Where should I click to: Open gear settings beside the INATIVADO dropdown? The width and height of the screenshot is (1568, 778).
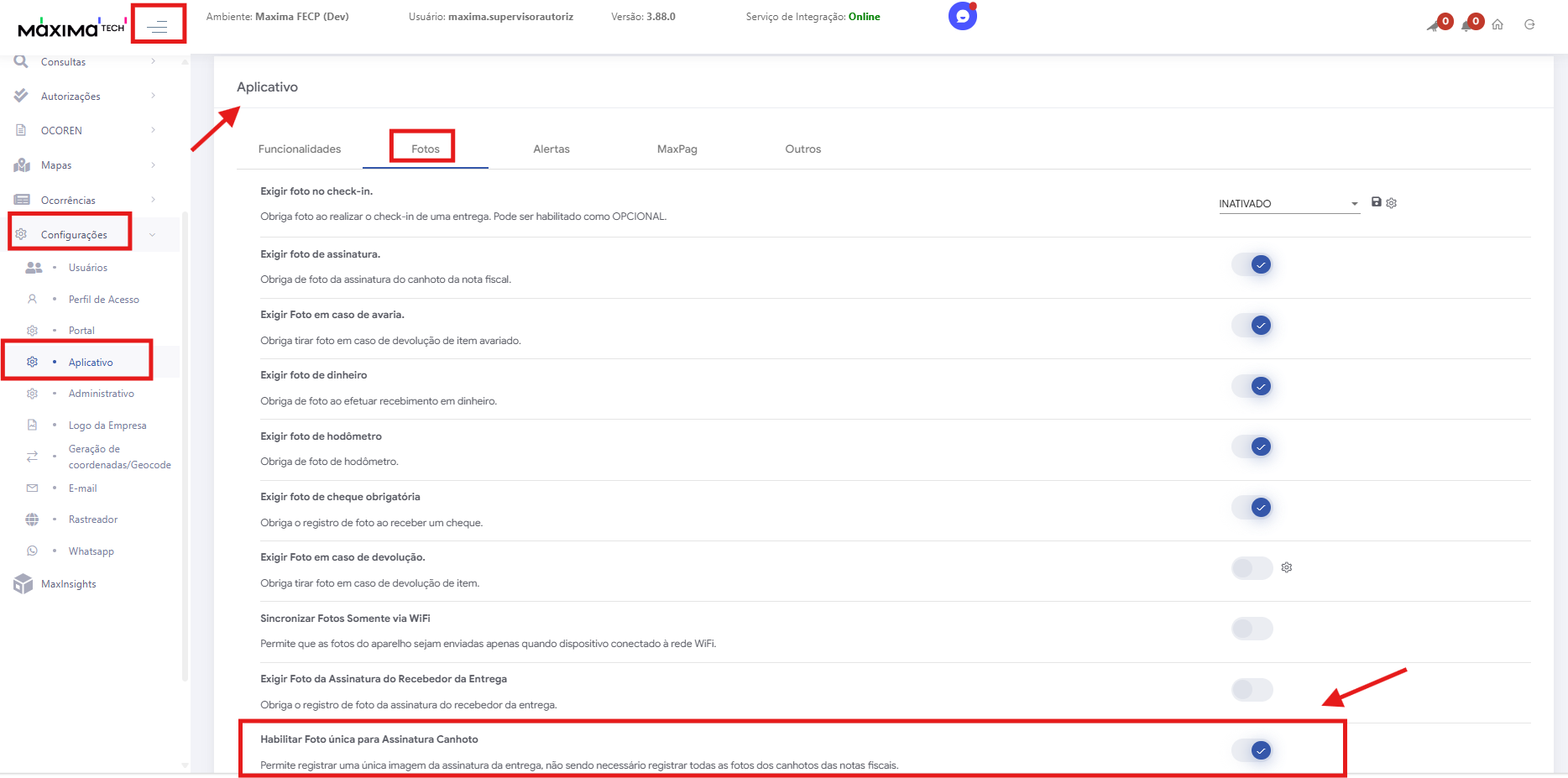coord(1392,203)
